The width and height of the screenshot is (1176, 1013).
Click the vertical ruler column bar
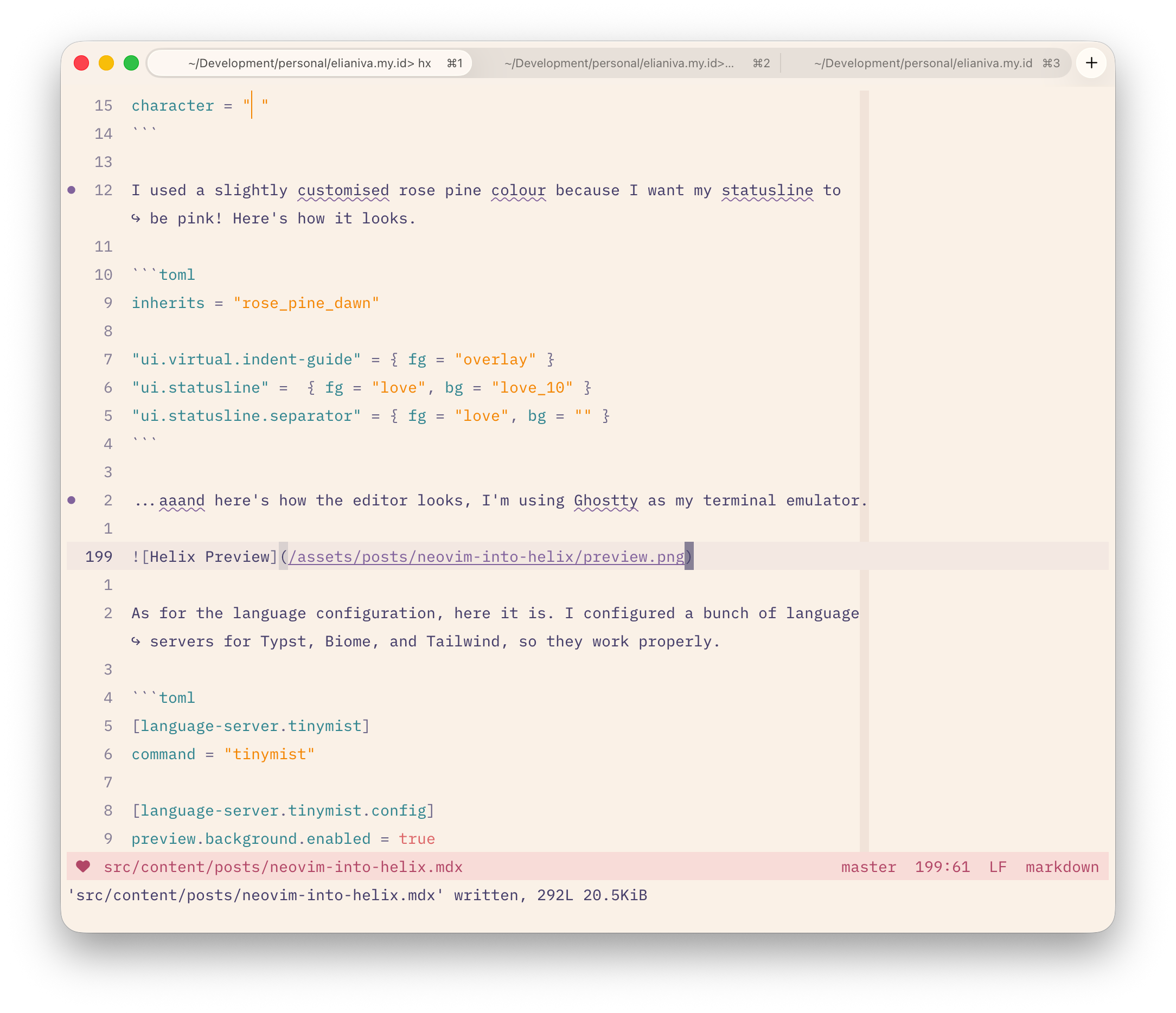[864, 341]
